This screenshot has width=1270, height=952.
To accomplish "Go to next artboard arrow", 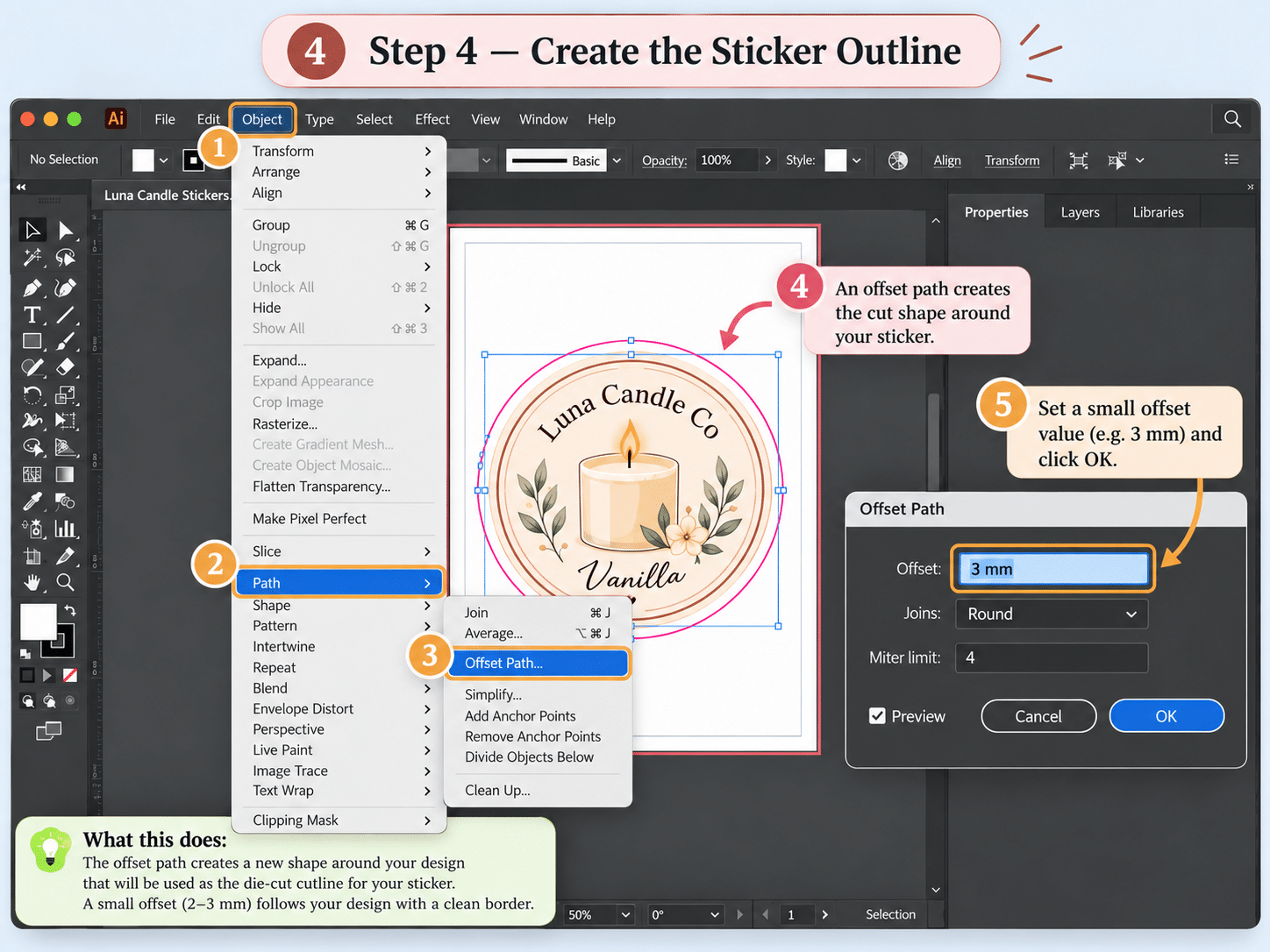I will point(824,914).
